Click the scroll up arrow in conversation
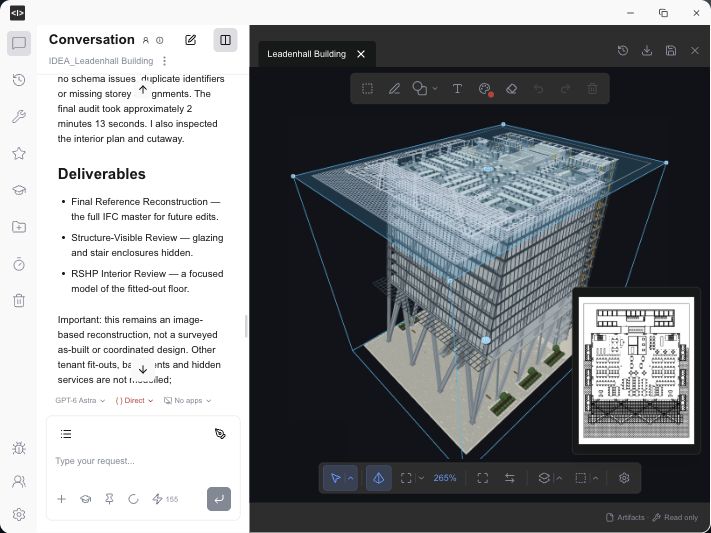711x533 pixels. [x=143, y=89]
